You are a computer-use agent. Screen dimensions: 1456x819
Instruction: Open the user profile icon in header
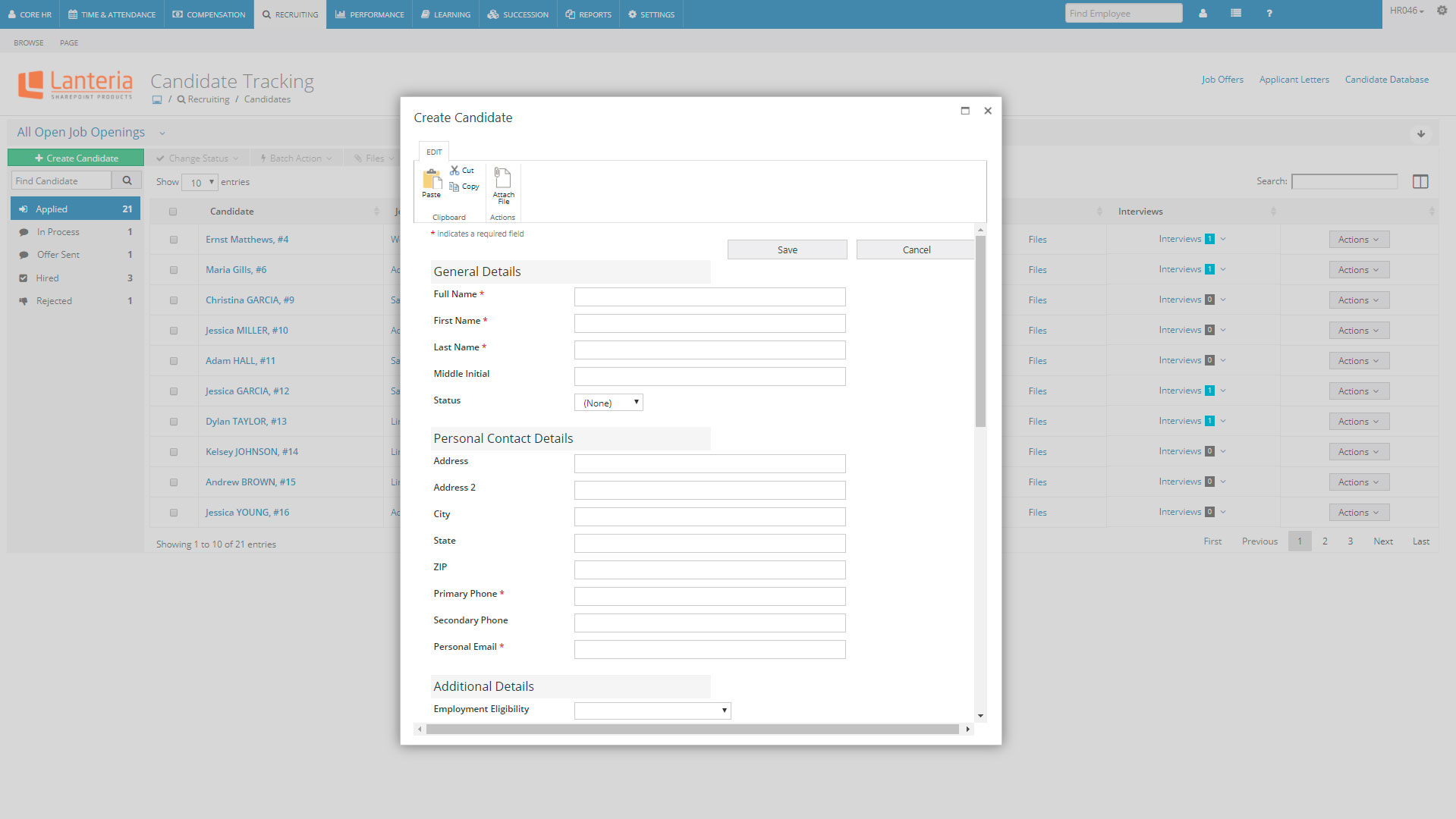[x=1203, y=14]
